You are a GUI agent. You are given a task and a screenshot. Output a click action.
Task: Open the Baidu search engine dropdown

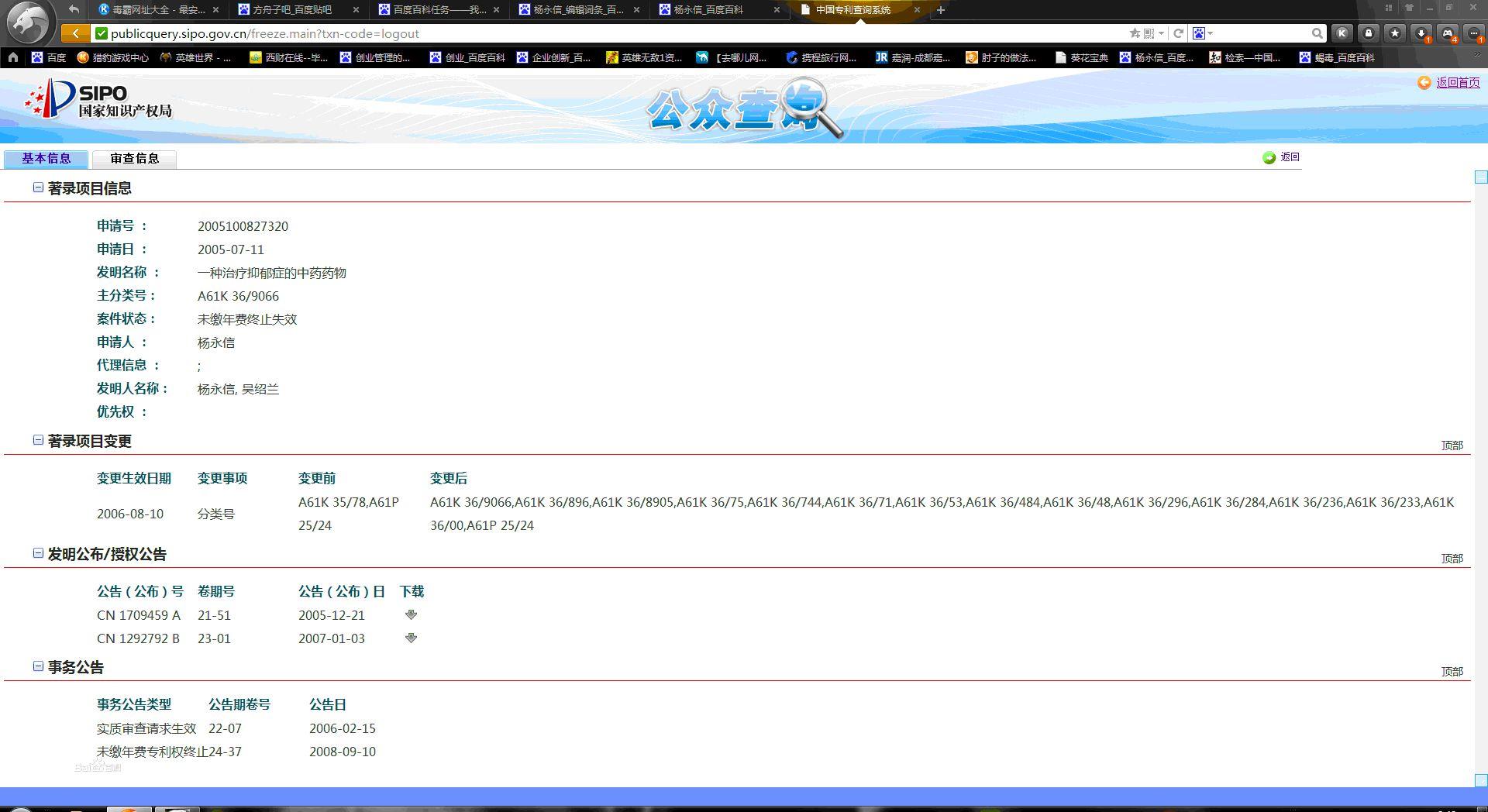1203,33
